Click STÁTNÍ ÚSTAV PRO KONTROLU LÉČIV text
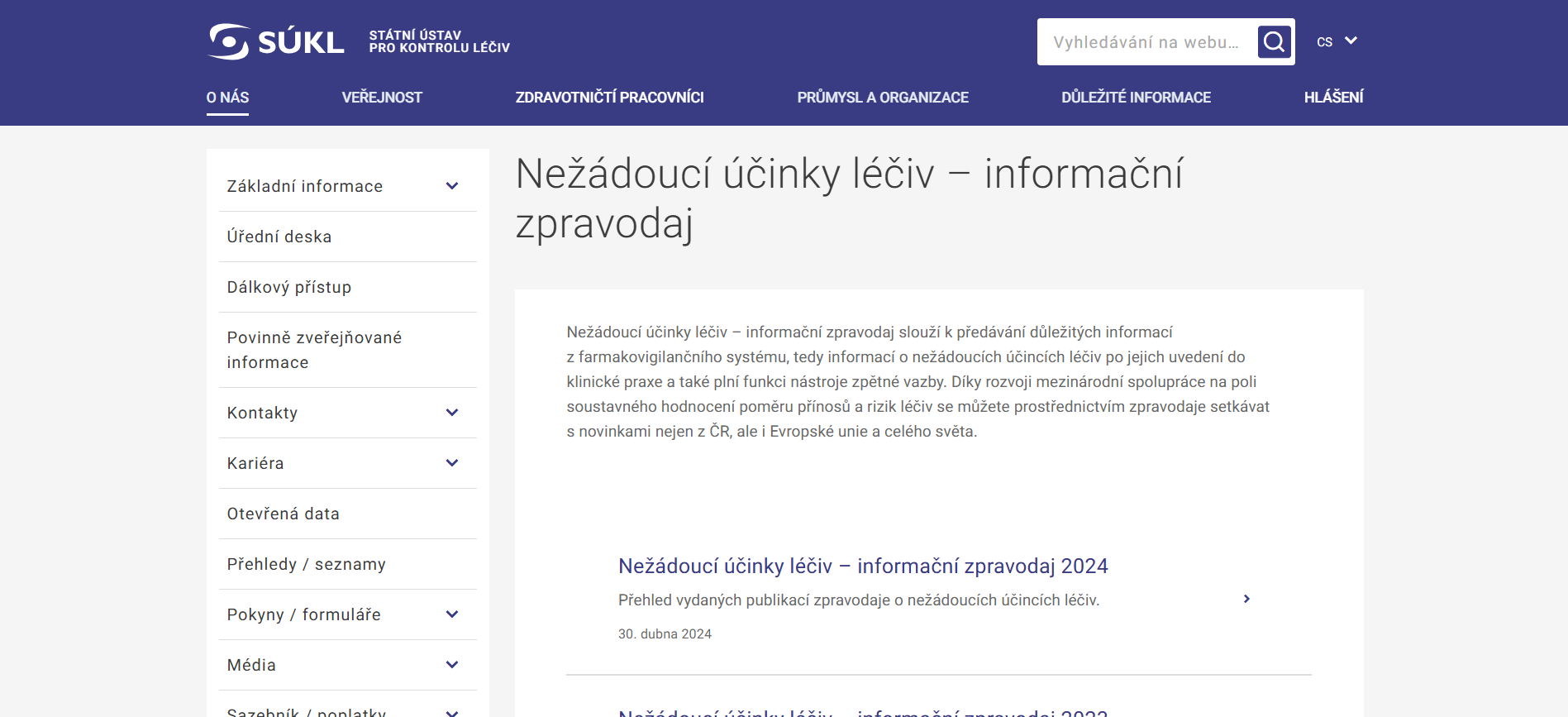This screenshot has width=1568, height=717. coord(439,41)
